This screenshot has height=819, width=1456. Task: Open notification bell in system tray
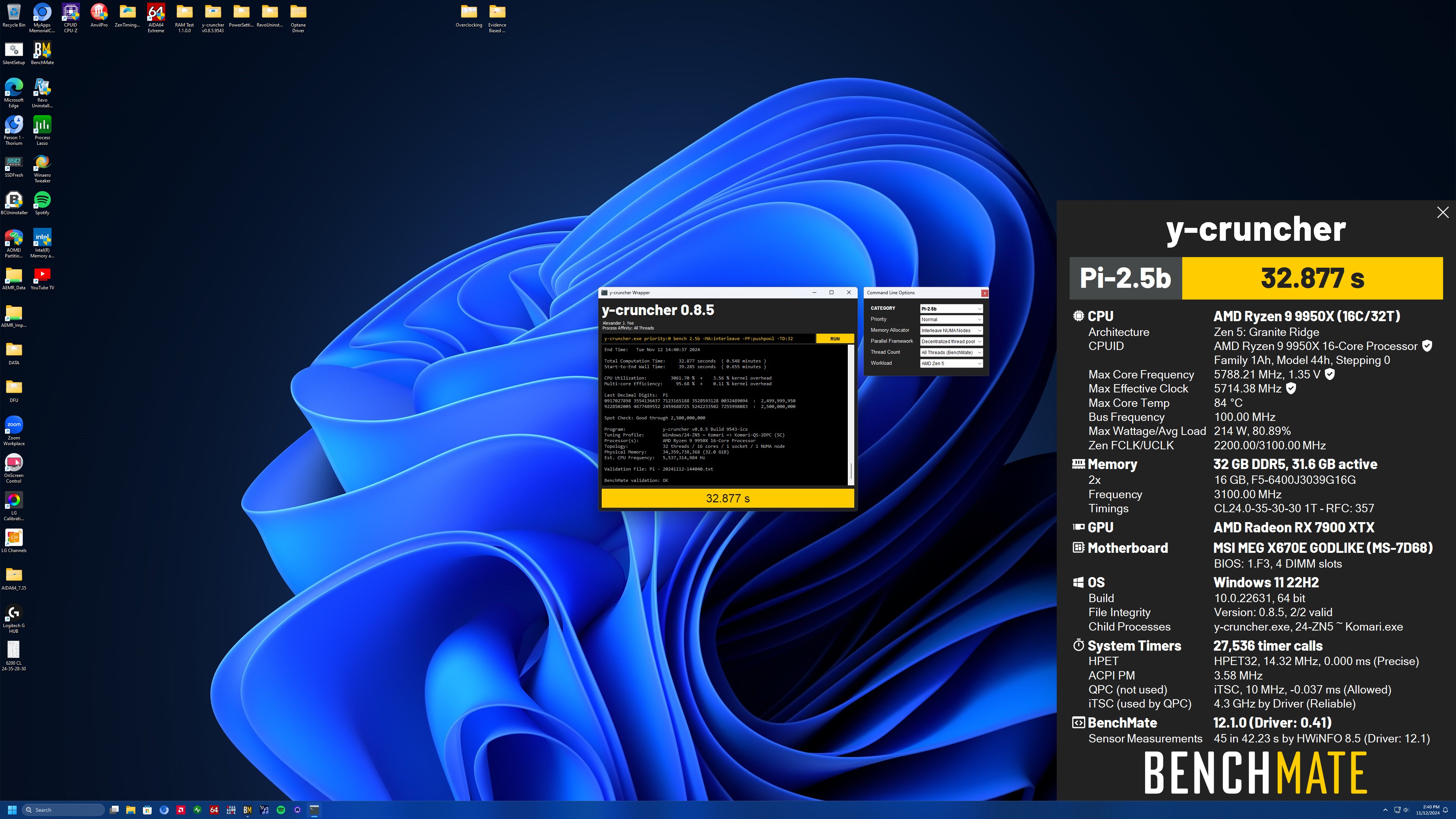pos(1445,810)
